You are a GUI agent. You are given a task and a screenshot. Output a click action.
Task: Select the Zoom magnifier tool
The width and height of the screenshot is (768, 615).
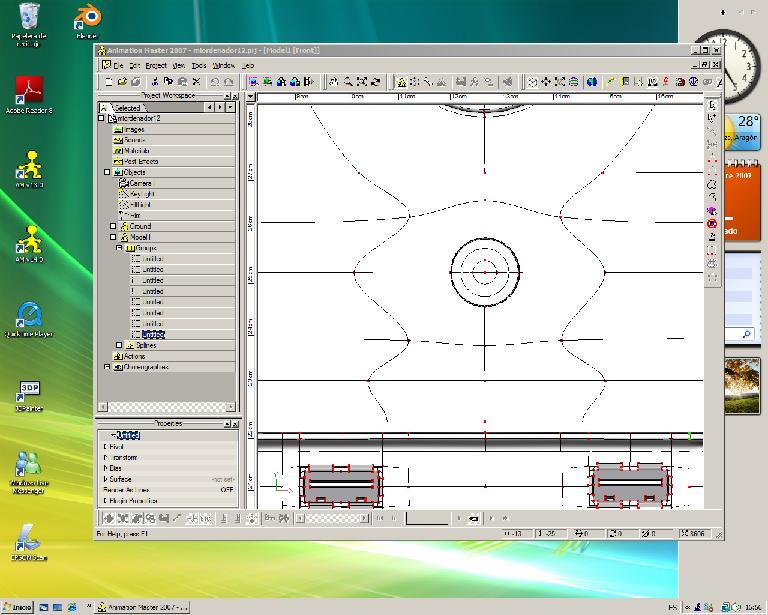[x=348, y=82]
